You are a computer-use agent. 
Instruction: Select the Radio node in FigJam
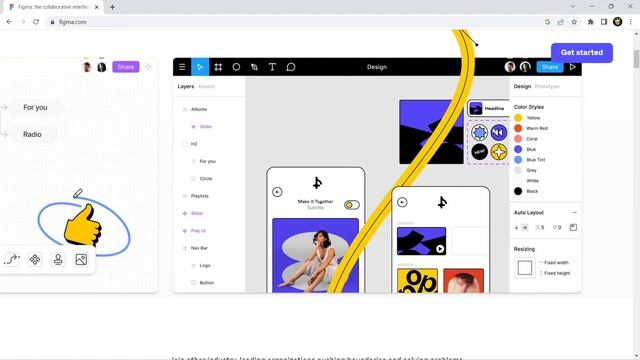[x=32, y=134]
